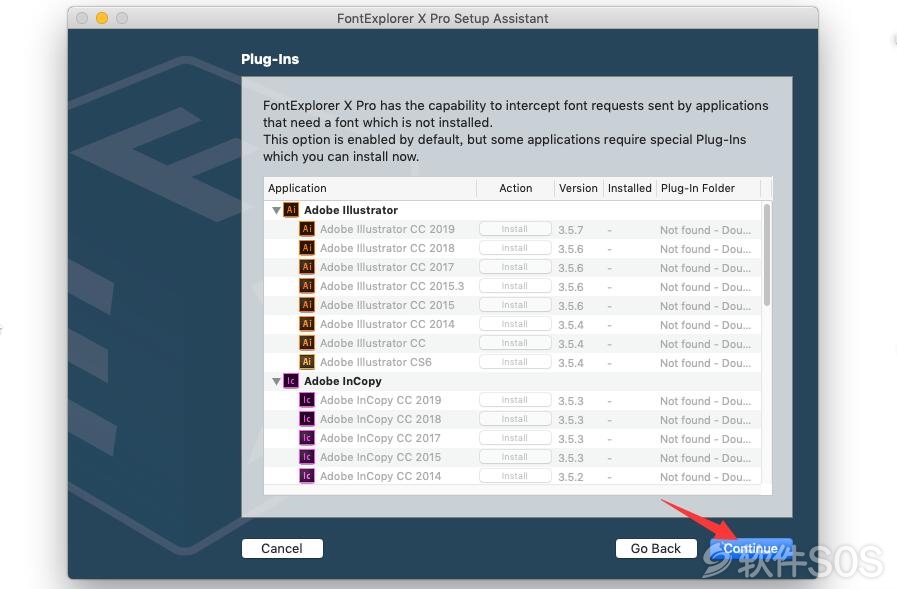The height and width of the screenshot is (589, 897).
Task: Install plug-in for Illustrator CC 2015.3
Action: pos(515,286)
